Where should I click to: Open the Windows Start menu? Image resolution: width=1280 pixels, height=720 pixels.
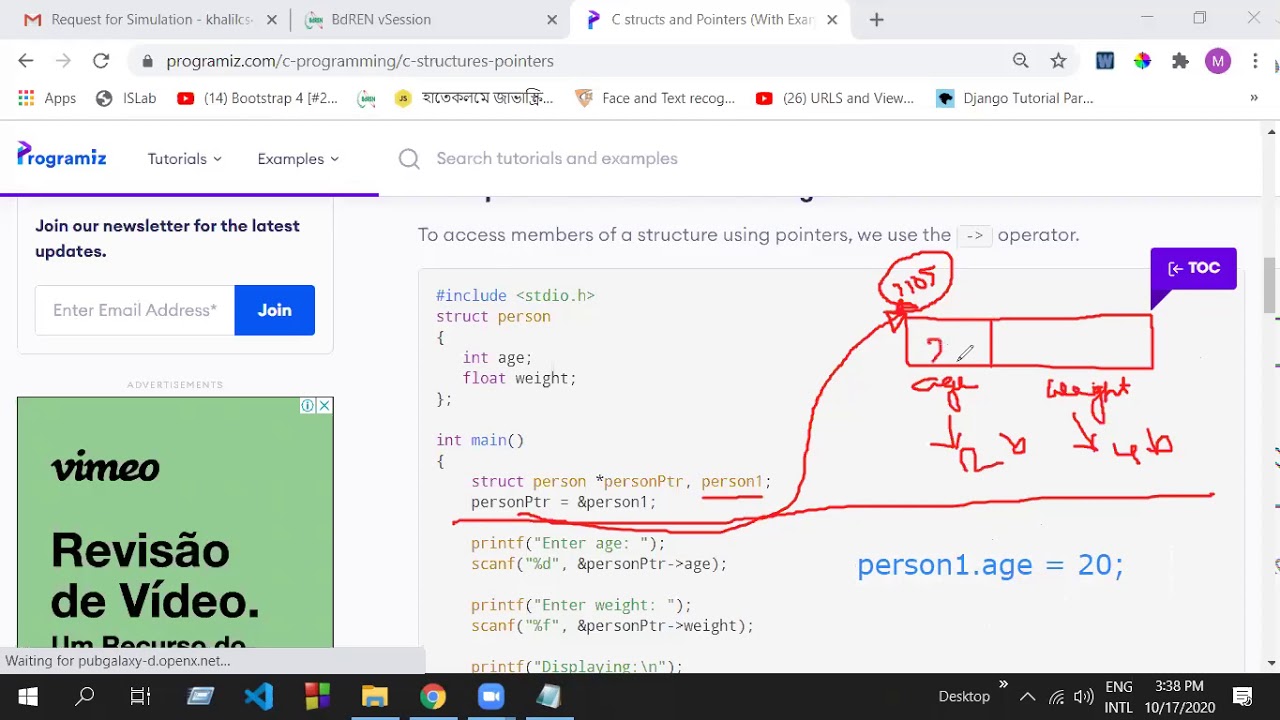click(x=28, y=696)
